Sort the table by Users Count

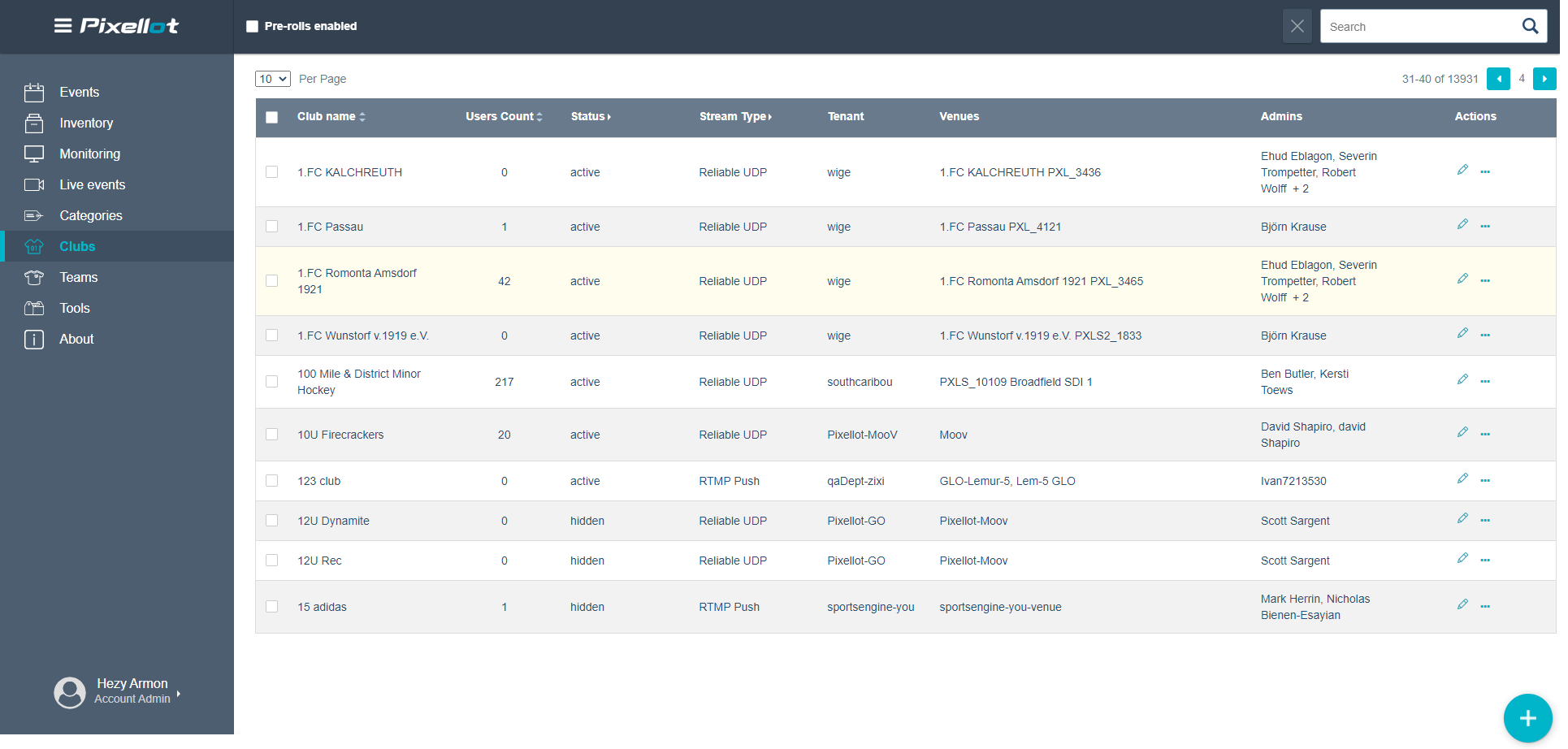(504, 117)
